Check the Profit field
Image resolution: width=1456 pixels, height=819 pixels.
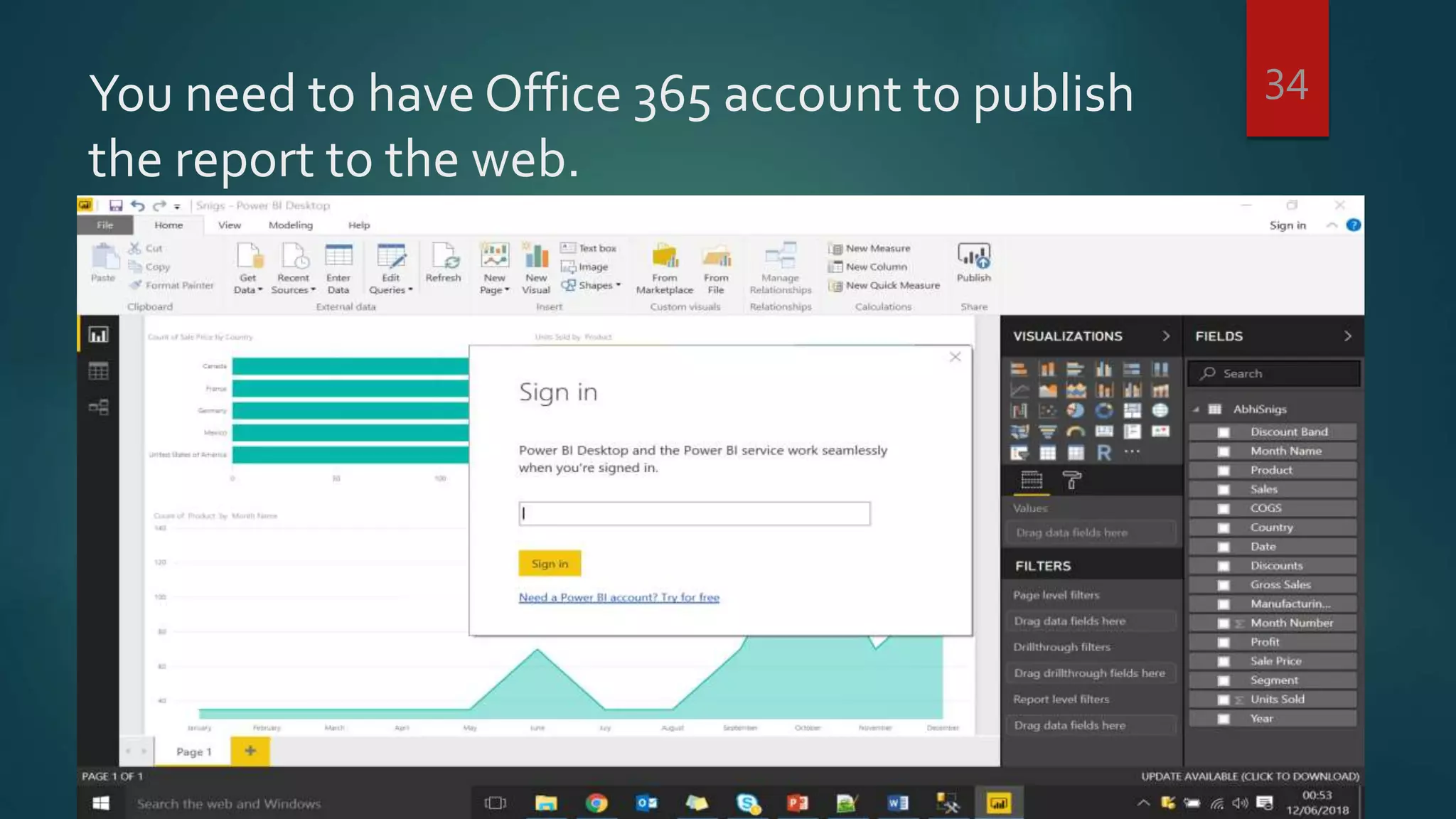coord(1224,642)
